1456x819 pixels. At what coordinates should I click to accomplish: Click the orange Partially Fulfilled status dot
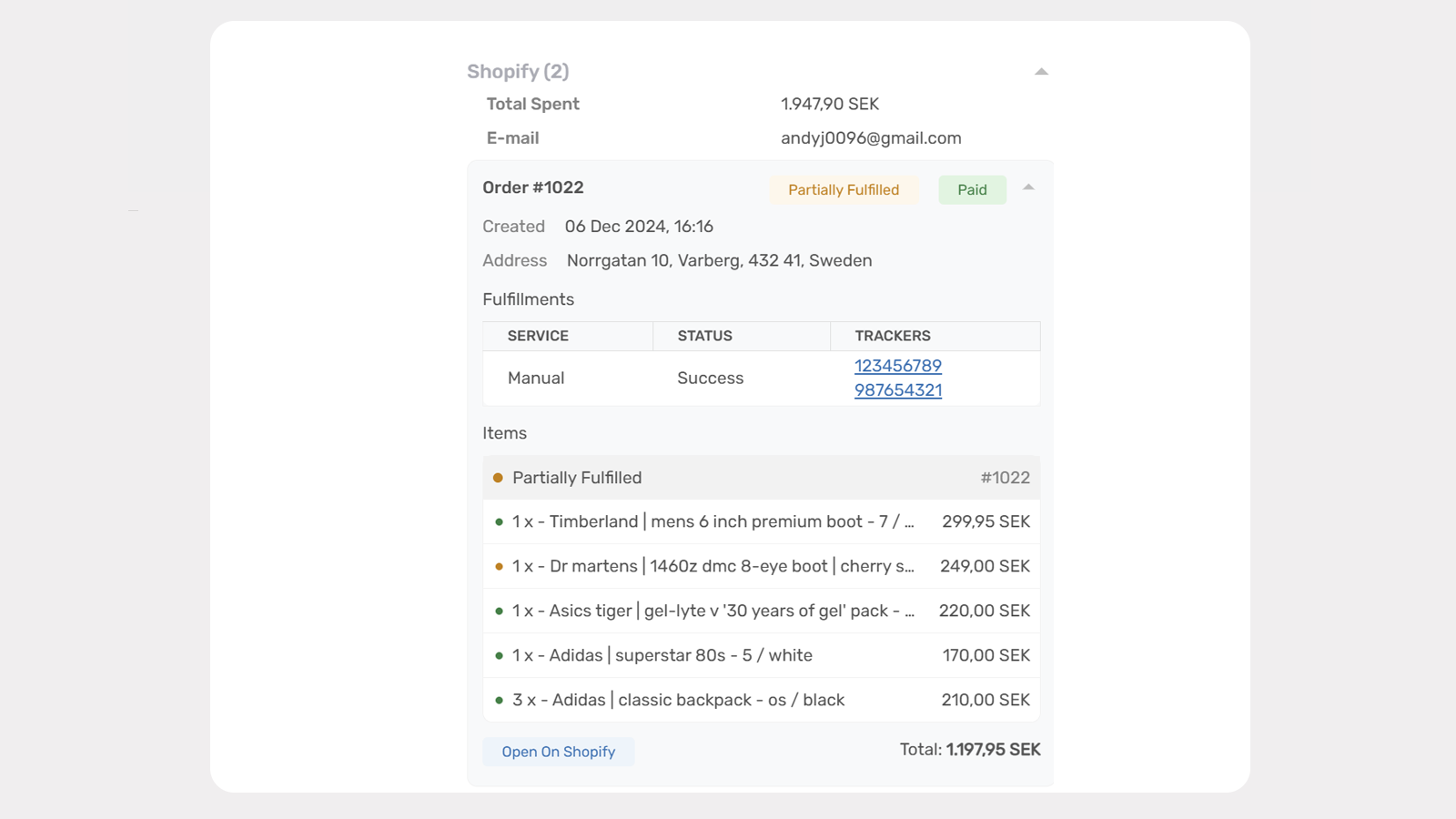point(498,477)
